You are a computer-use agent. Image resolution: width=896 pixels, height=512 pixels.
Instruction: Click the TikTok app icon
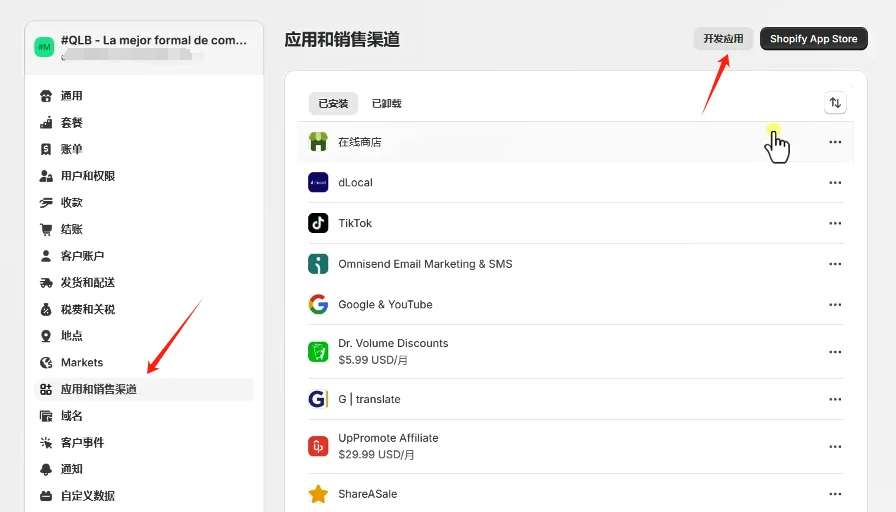point(318,223)
